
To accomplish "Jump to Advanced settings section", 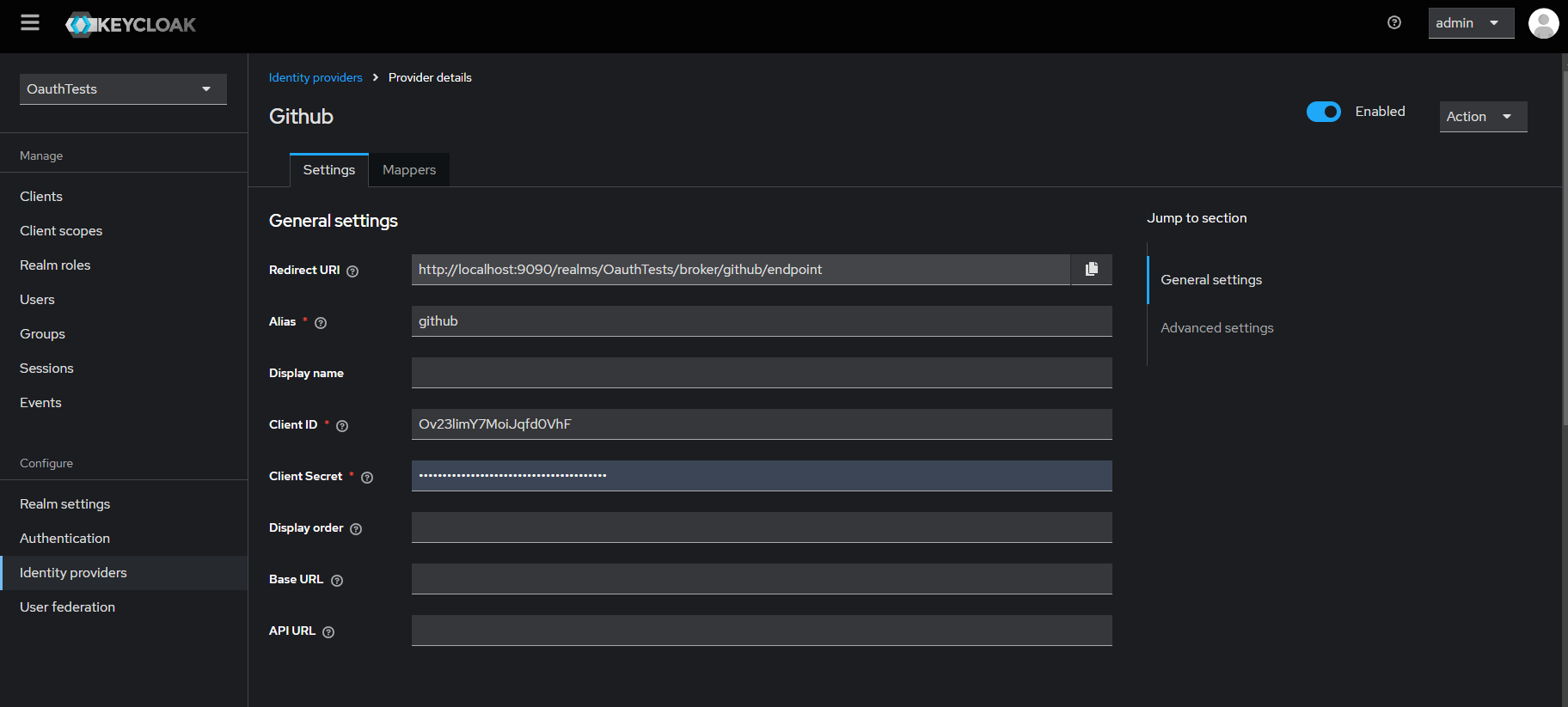I will (x=1217, y=328).
